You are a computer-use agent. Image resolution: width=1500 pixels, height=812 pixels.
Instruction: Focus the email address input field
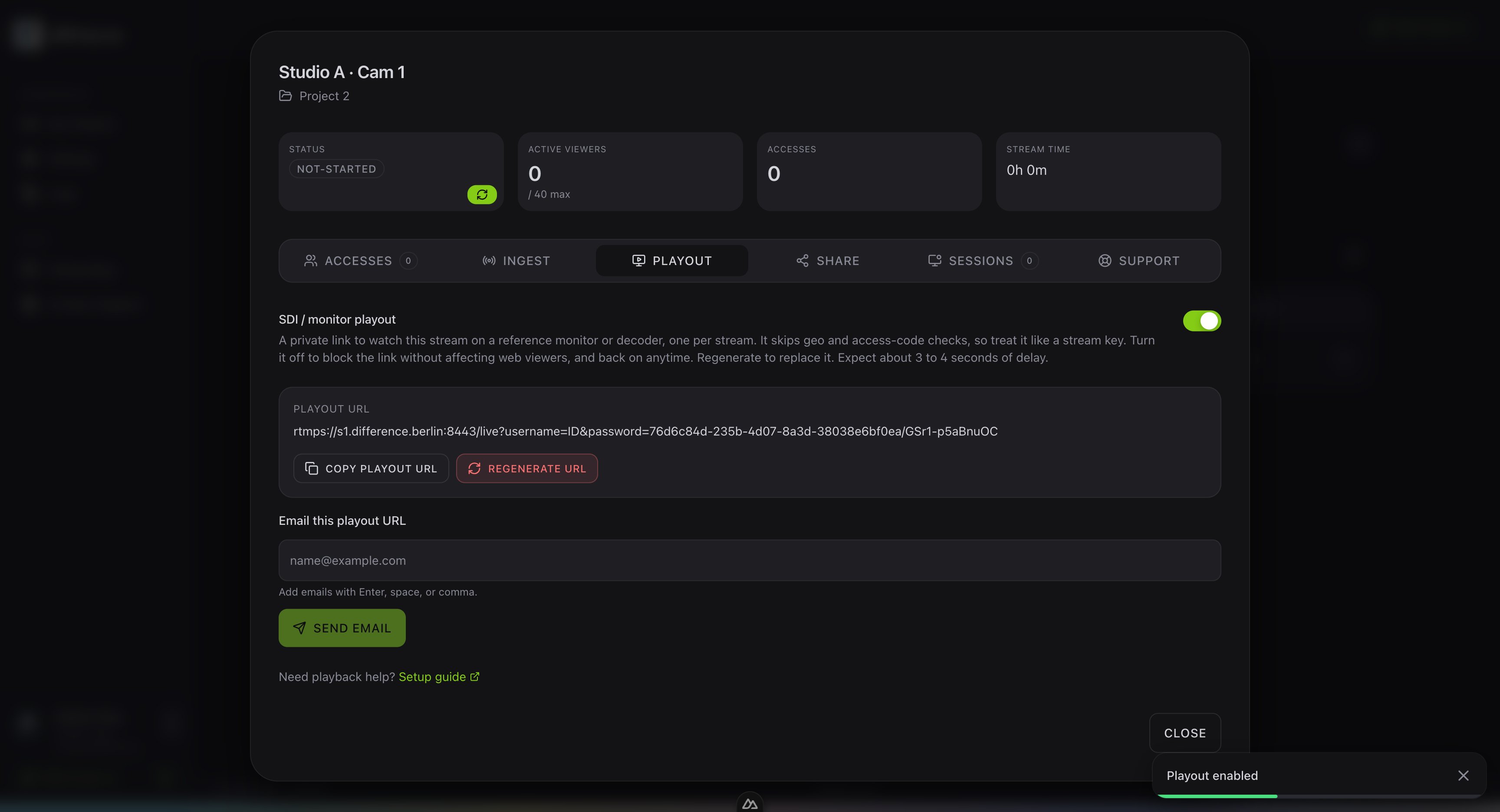coord(750,560)
